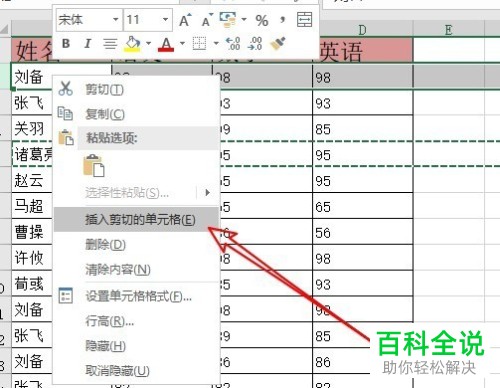This screenshot has height=388, width=500.
Task: Open the 宋体 font name dropdown
Action: 115,19
